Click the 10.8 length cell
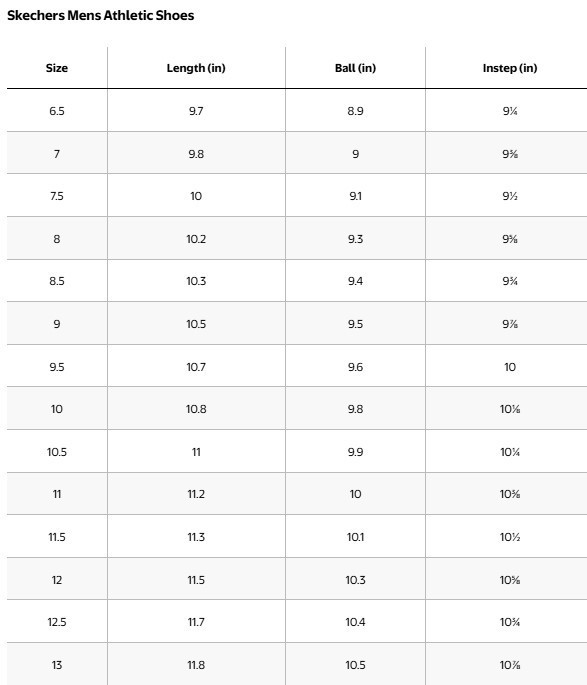The image size is (587, 685). pos(196,409)
